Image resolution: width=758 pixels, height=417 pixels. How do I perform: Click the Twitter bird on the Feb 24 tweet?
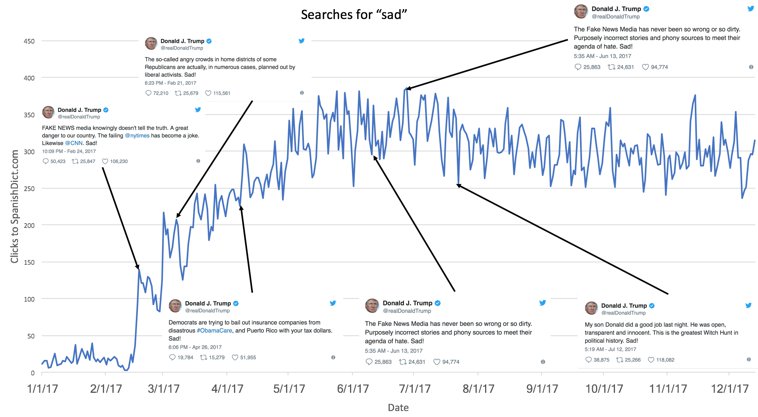(196, 110)
